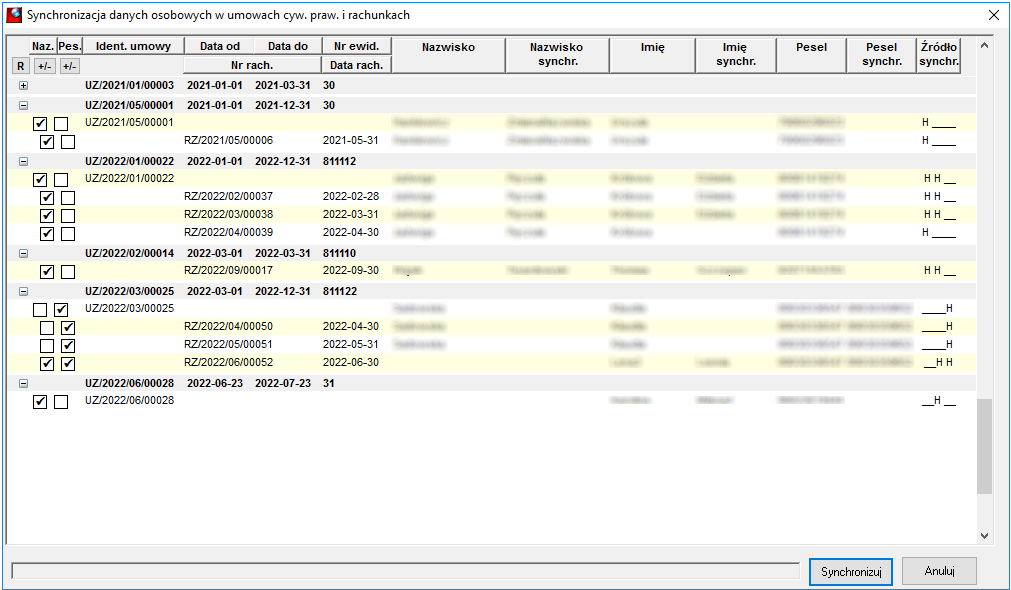Uncheck Naz. for UZ/2022/01/00022 contract row

pyautogui.click(x=40, y=179)
